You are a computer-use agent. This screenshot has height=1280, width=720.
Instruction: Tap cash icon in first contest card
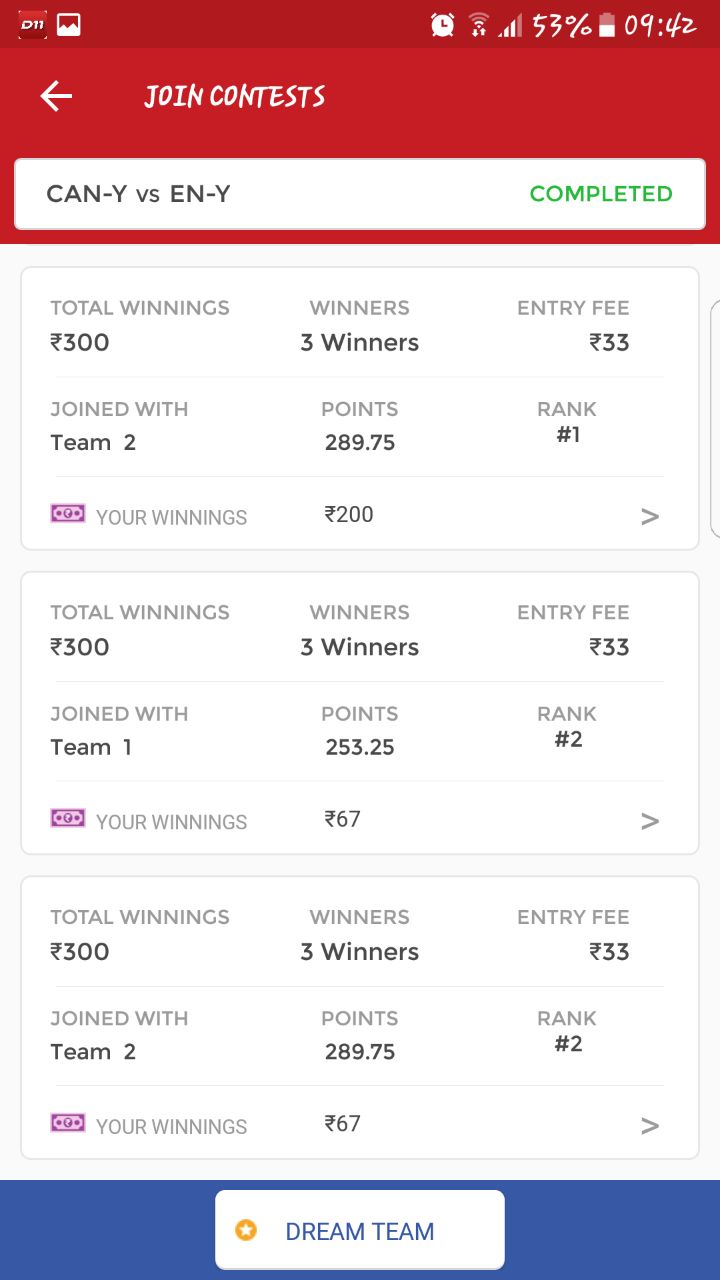coord(68,514)
